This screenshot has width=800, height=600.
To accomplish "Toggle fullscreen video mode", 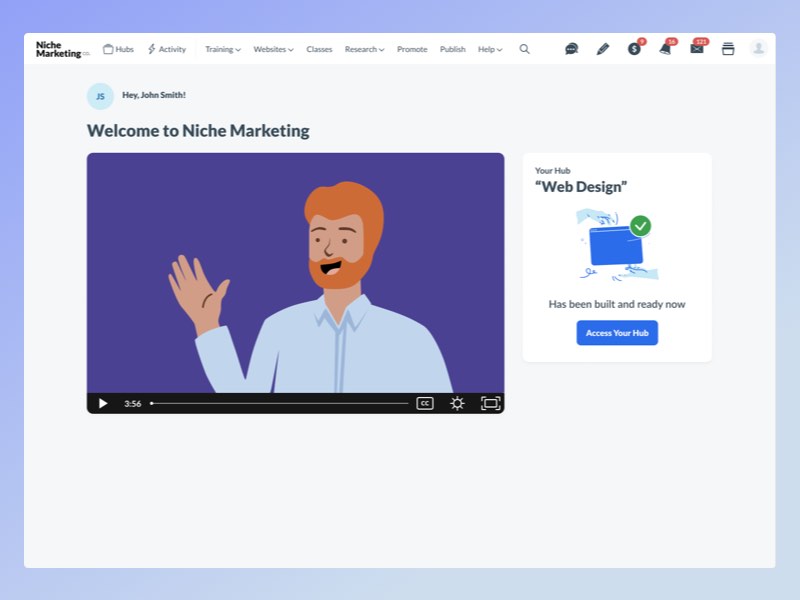I will point(490,403).
